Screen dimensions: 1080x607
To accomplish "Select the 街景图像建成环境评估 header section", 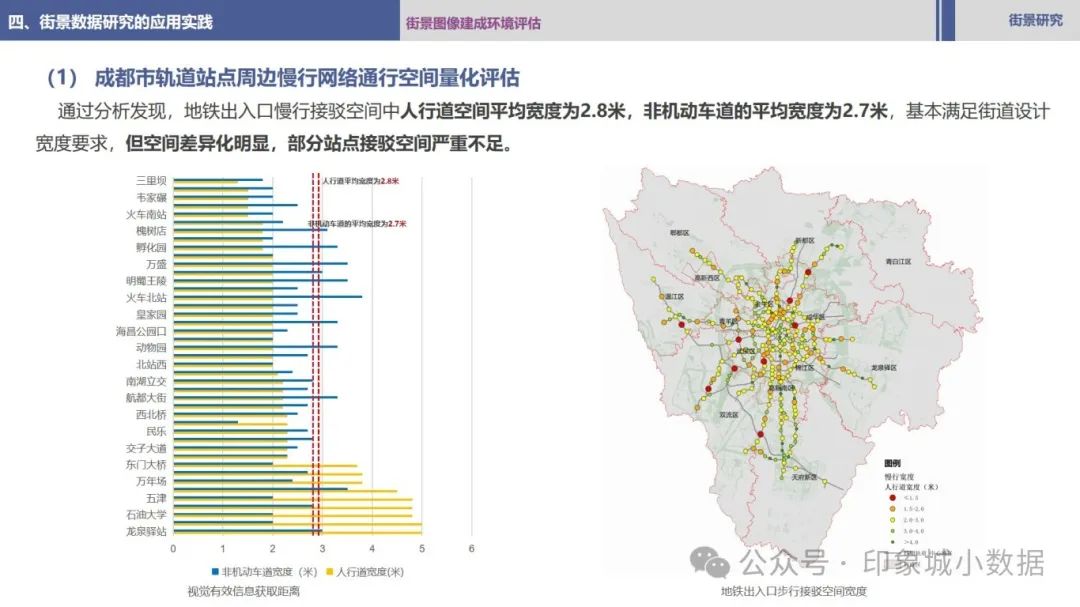I will pos(473,23).
